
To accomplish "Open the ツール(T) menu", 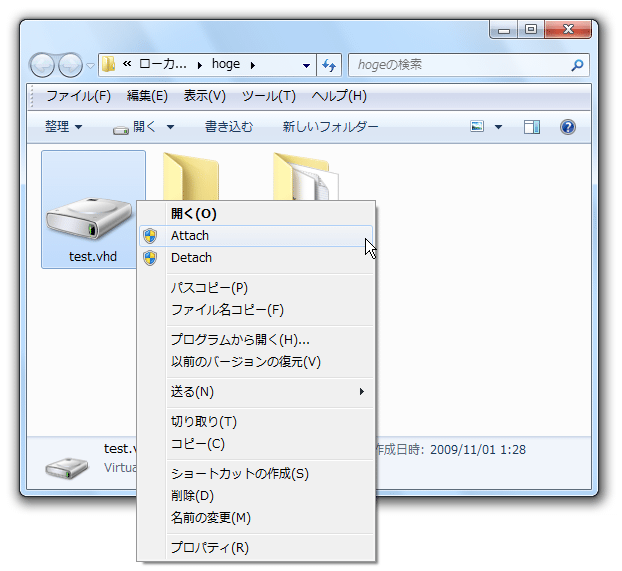I will (269, 96).
